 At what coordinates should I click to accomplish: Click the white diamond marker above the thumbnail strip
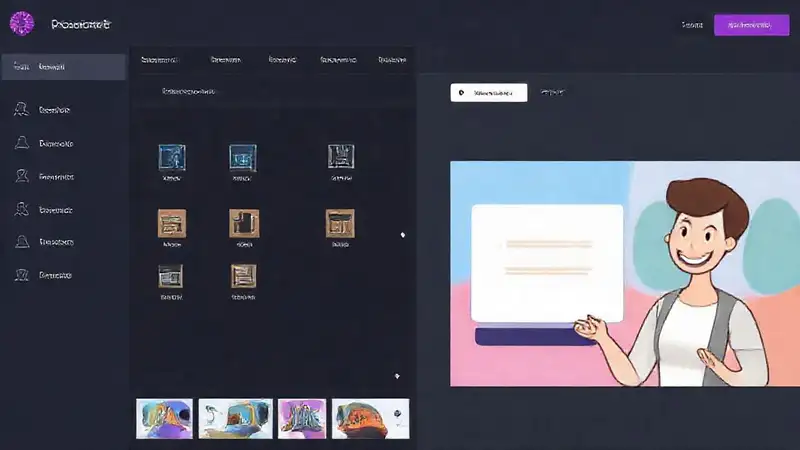(397, 376)
